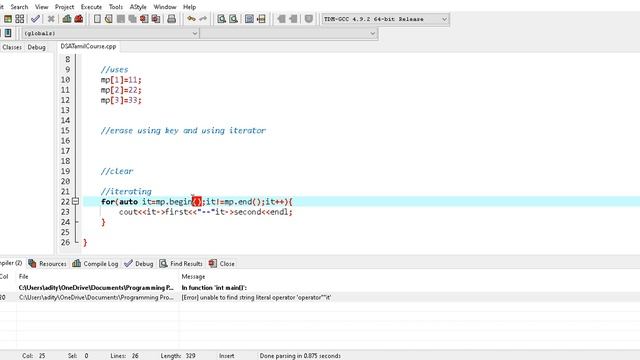
Task: Click the greyed Save icon
Action: [x=121, y=19]
